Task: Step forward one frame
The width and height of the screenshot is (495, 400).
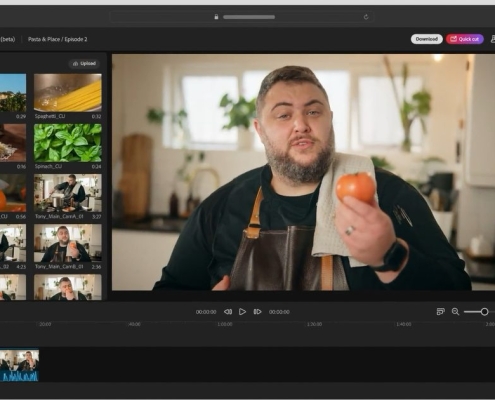Action: pos(257,312)
